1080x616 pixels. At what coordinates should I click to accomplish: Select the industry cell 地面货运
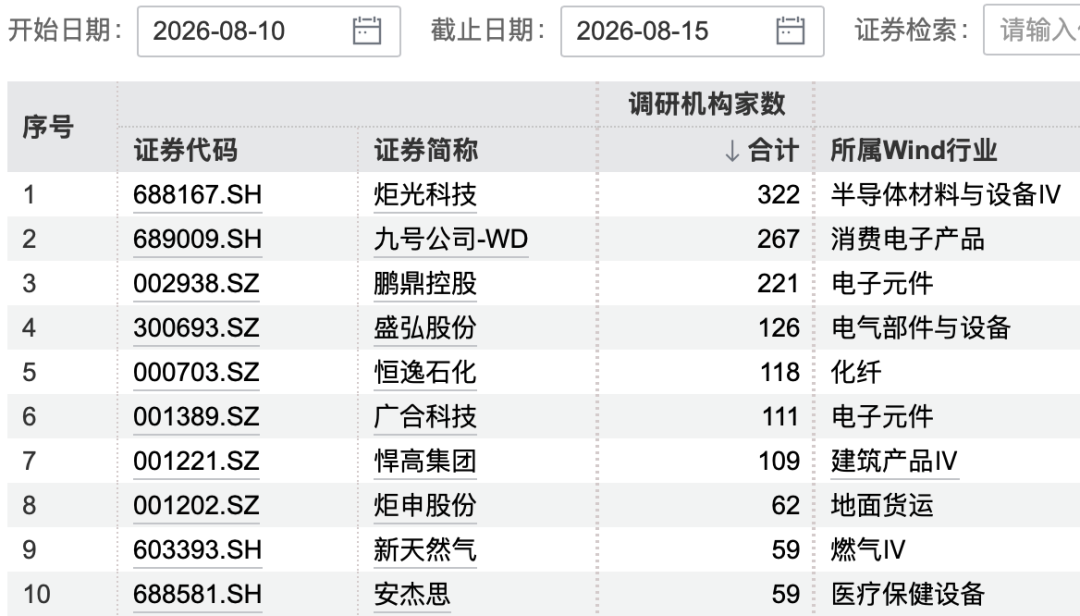pyautogui.click(x=882, y=506)
